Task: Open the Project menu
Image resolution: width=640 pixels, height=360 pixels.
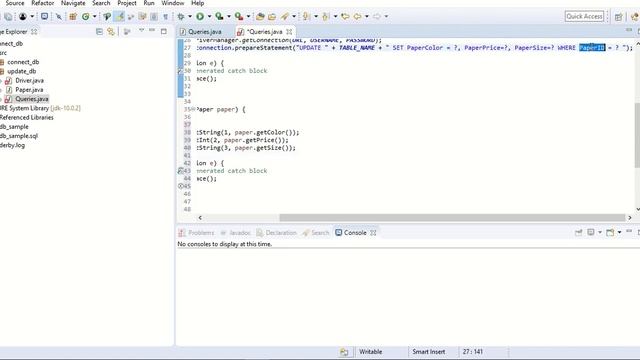Action: coord(127,3)
